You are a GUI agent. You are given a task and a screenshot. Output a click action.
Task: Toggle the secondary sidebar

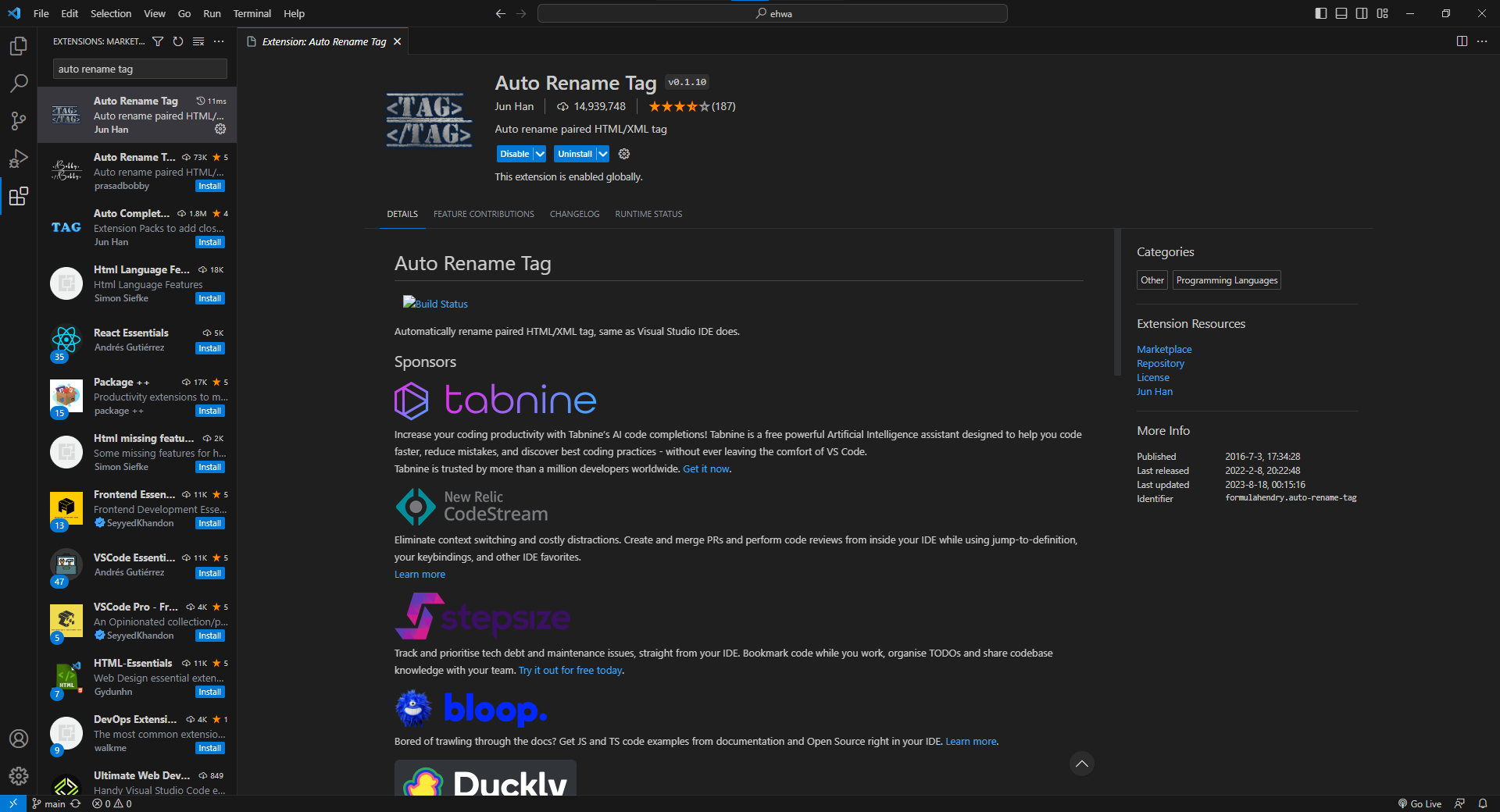pos(1362,13)
